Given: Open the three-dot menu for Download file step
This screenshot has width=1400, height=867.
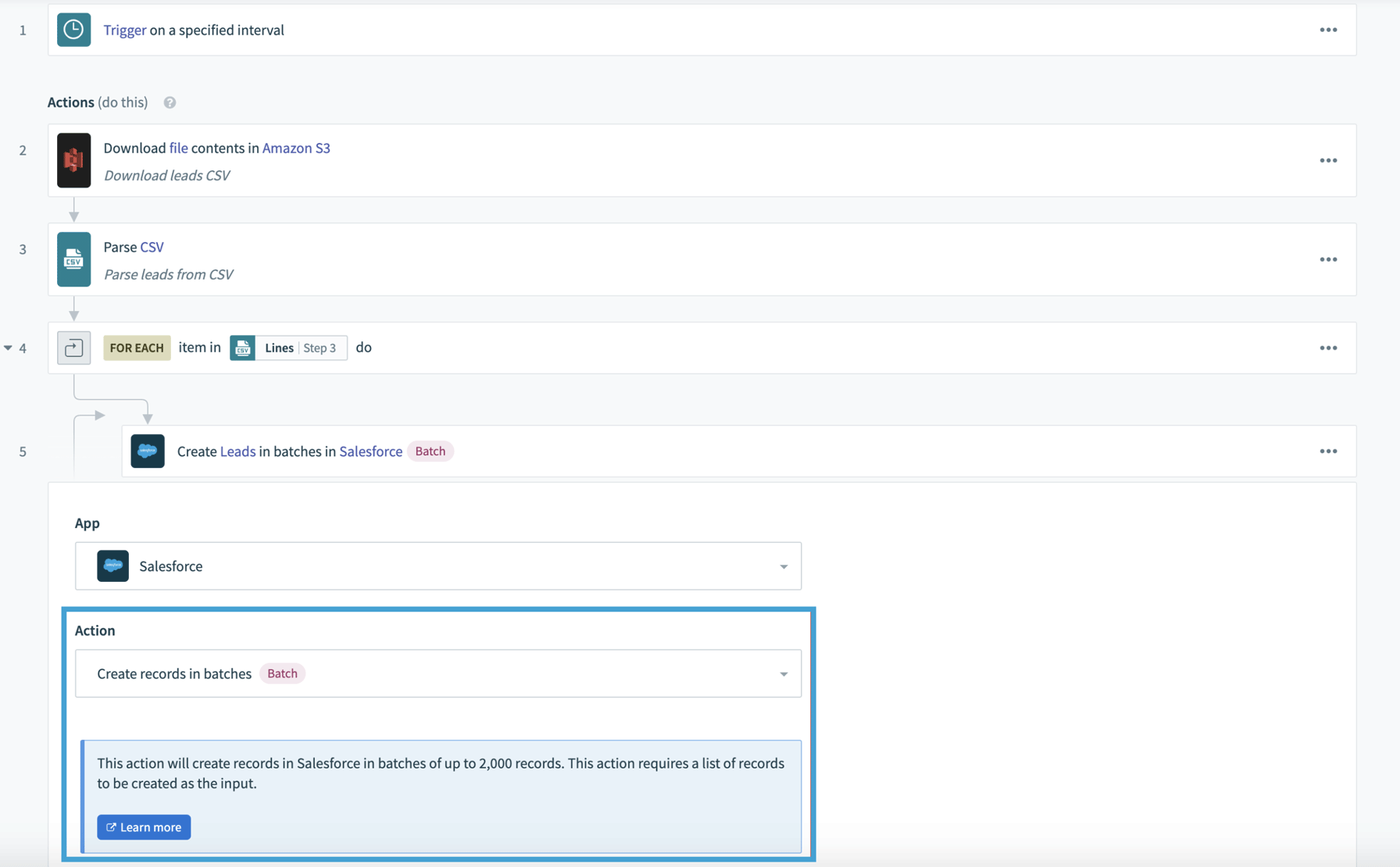Looking at the screenshot, I should tap(1328, 160).
